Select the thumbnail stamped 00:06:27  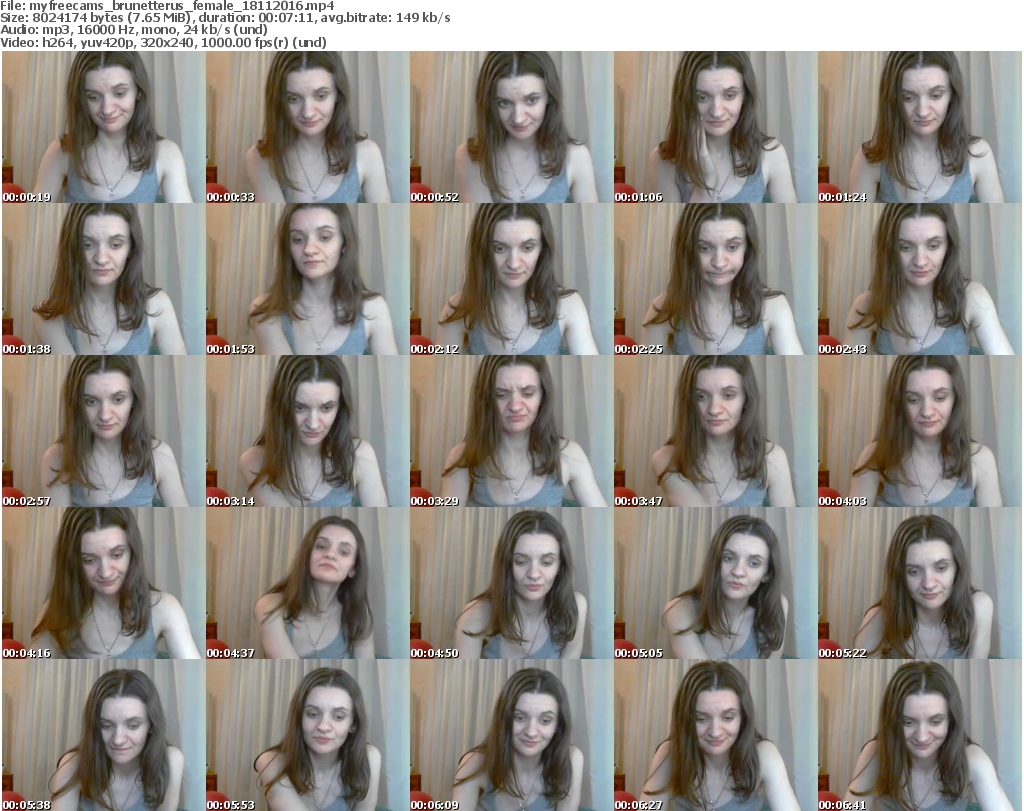point(716,735)
